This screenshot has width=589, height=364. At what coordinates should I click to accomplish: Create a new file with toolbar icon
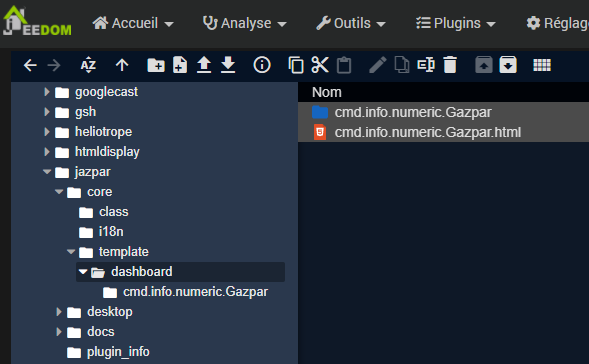pyautogui.click(x=180, y=65)
